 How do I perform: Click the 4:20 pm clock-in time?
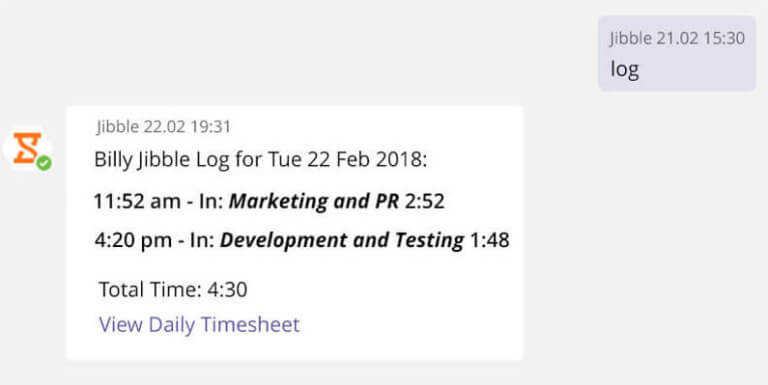[133, 241]
